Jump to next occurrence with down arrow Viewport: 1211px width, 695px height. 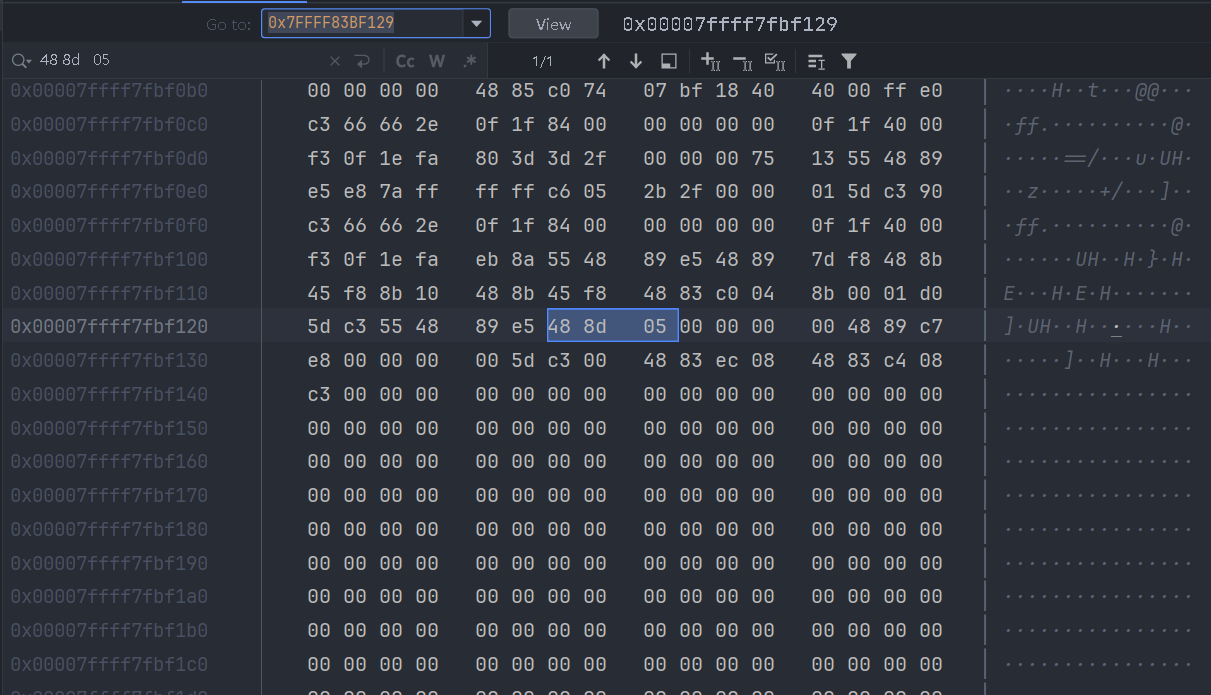tap(636, 61)
